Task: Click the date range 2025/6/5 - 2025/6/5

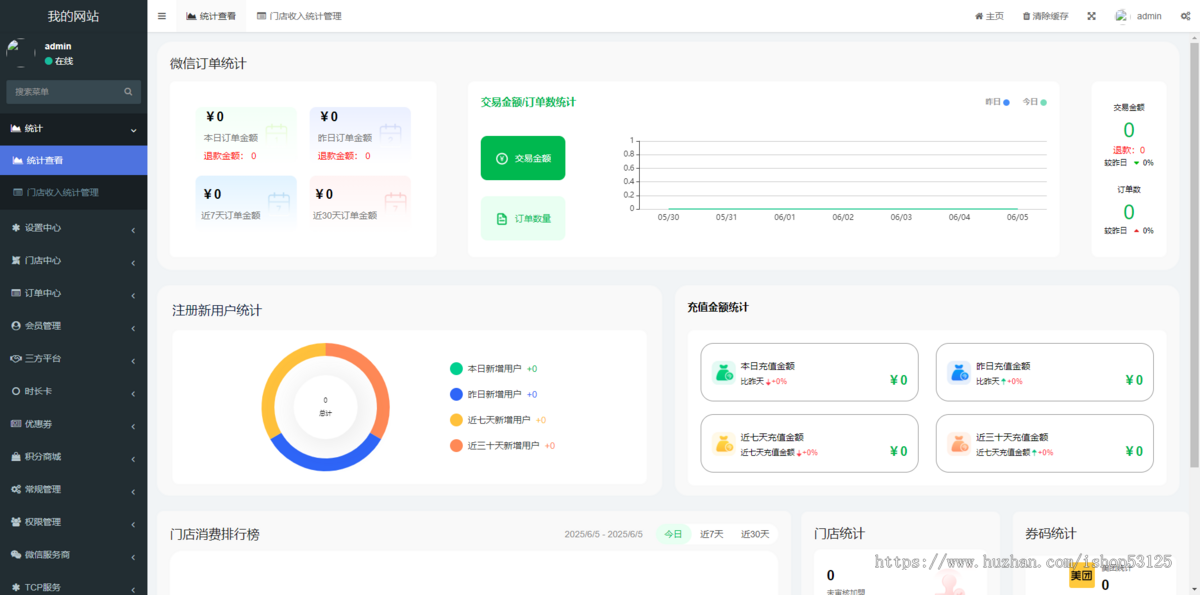Action: coord(603,534)
